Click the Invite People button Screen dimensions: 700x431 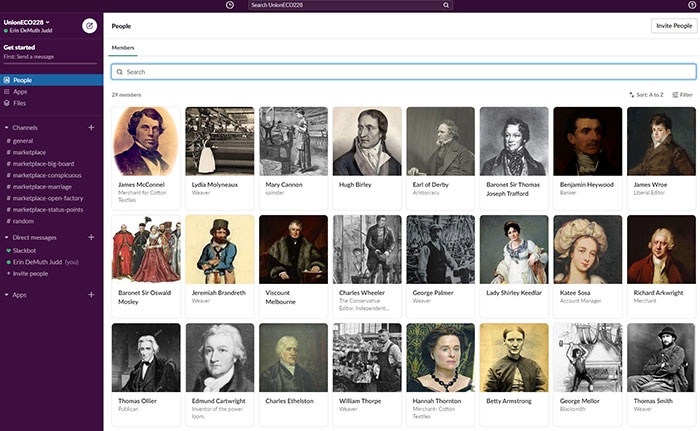(674, 26)
